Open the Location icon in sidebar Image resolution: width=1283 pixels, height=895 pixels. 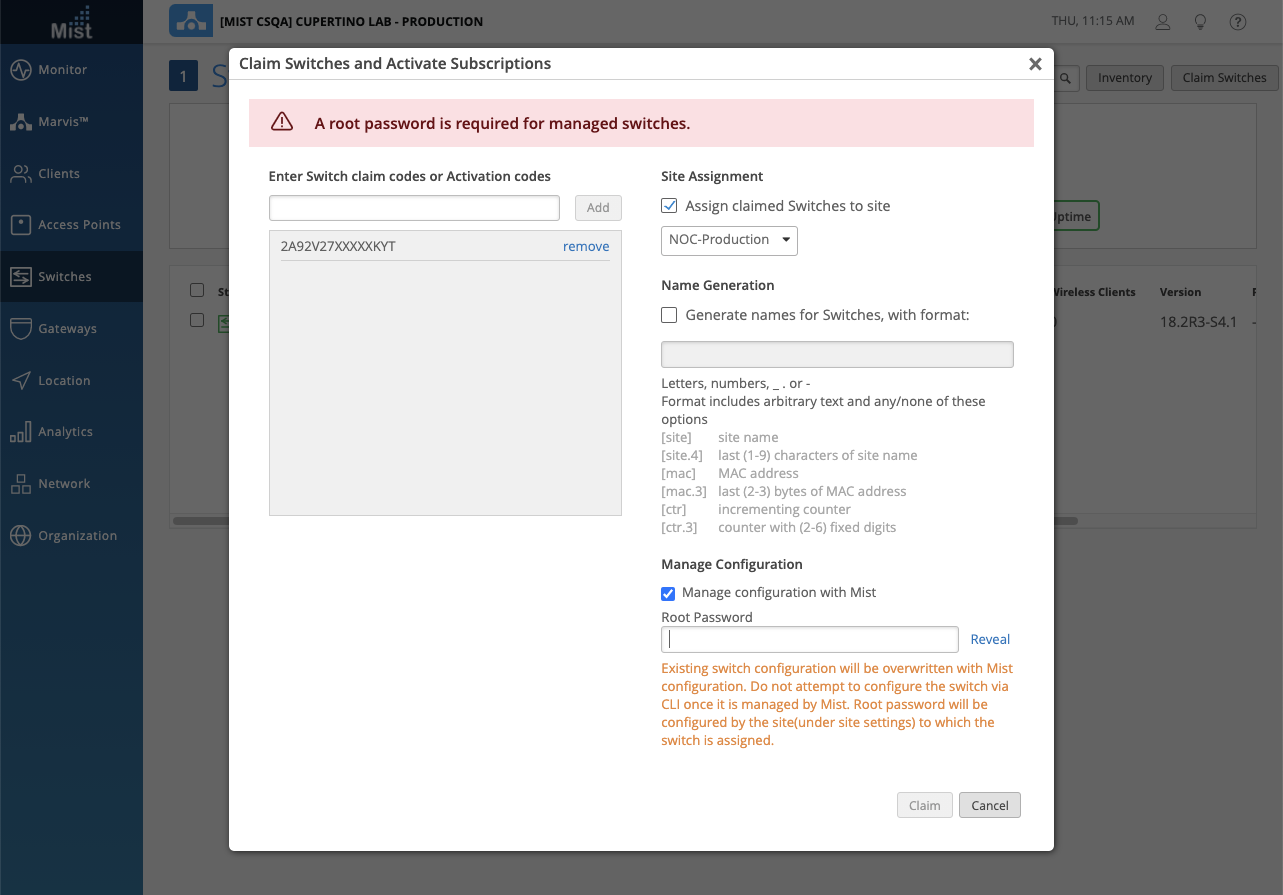pyautogui.click(x=21, y=381)
